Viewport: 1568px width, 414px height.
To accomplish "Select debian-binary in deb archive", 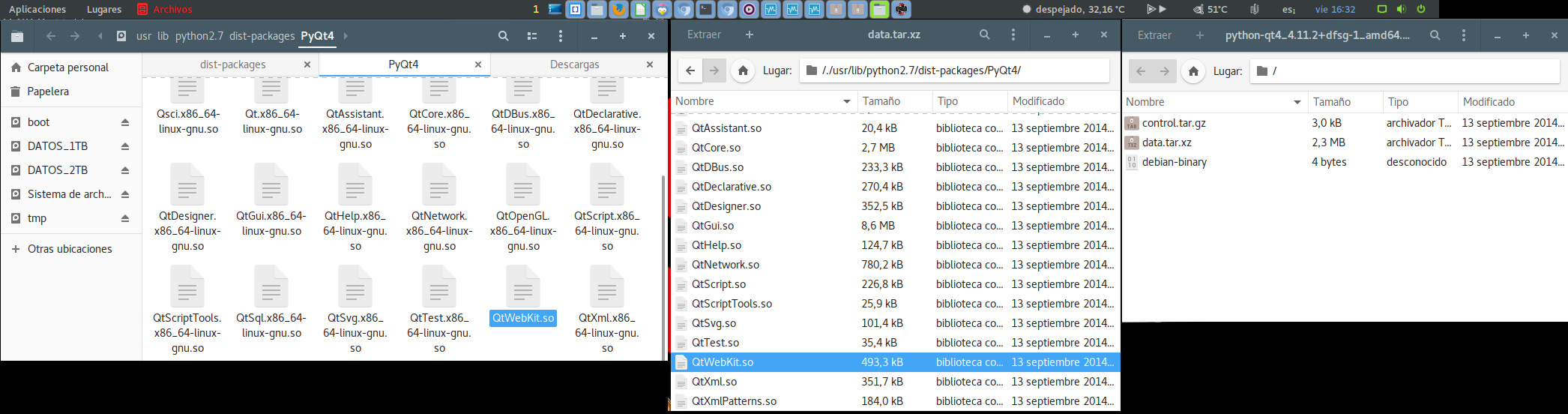I will [x=1345, y=162].
